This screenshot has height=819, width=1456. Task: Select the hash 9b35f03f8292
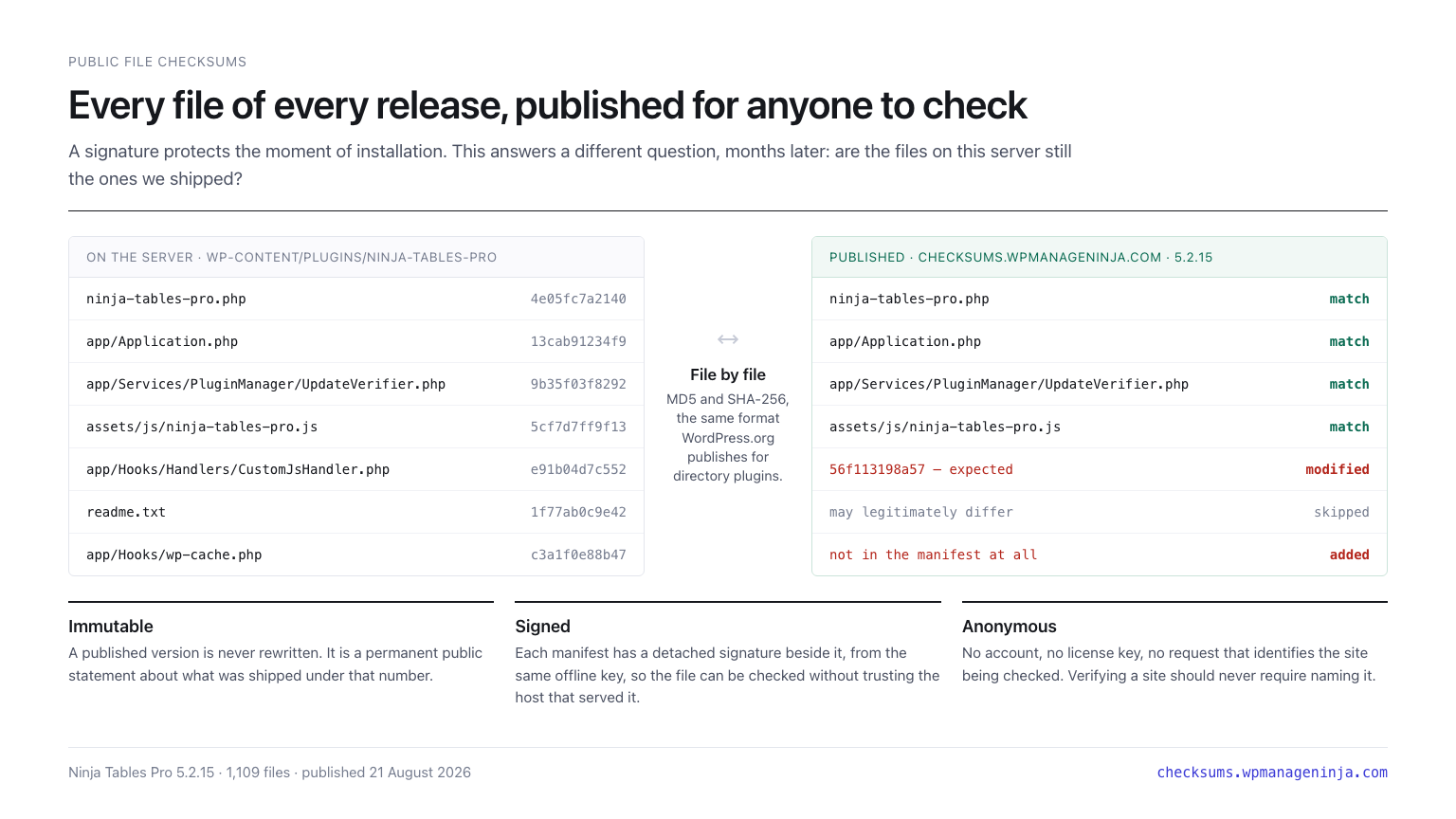click(x=578, y=384)
